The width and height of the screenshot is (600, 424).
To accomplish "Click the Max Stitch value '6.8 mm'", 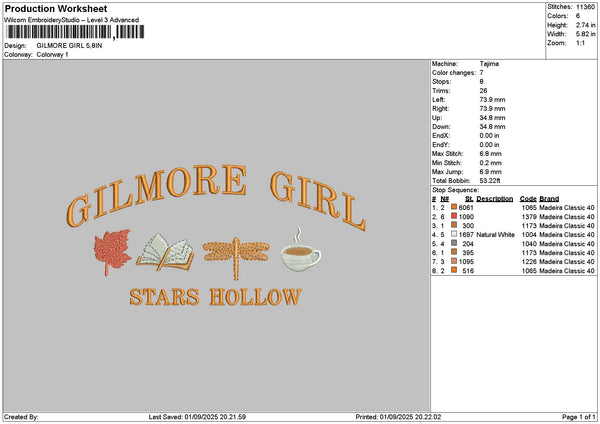I will click(491, 153).
